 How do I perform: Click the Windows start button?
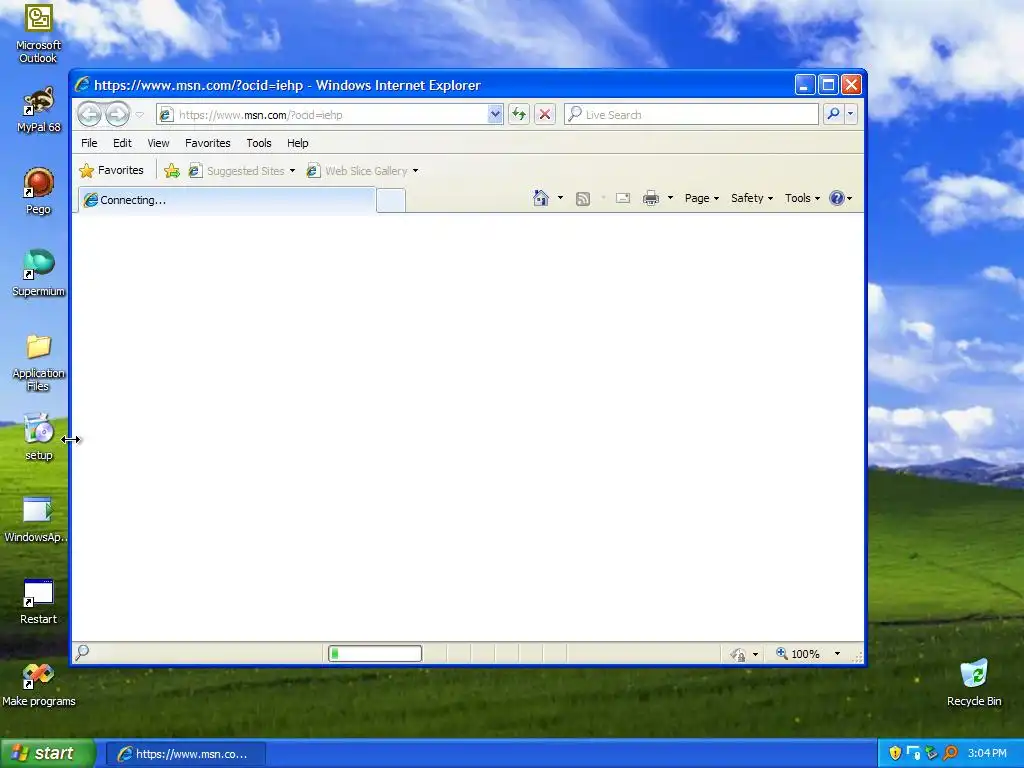48,754
